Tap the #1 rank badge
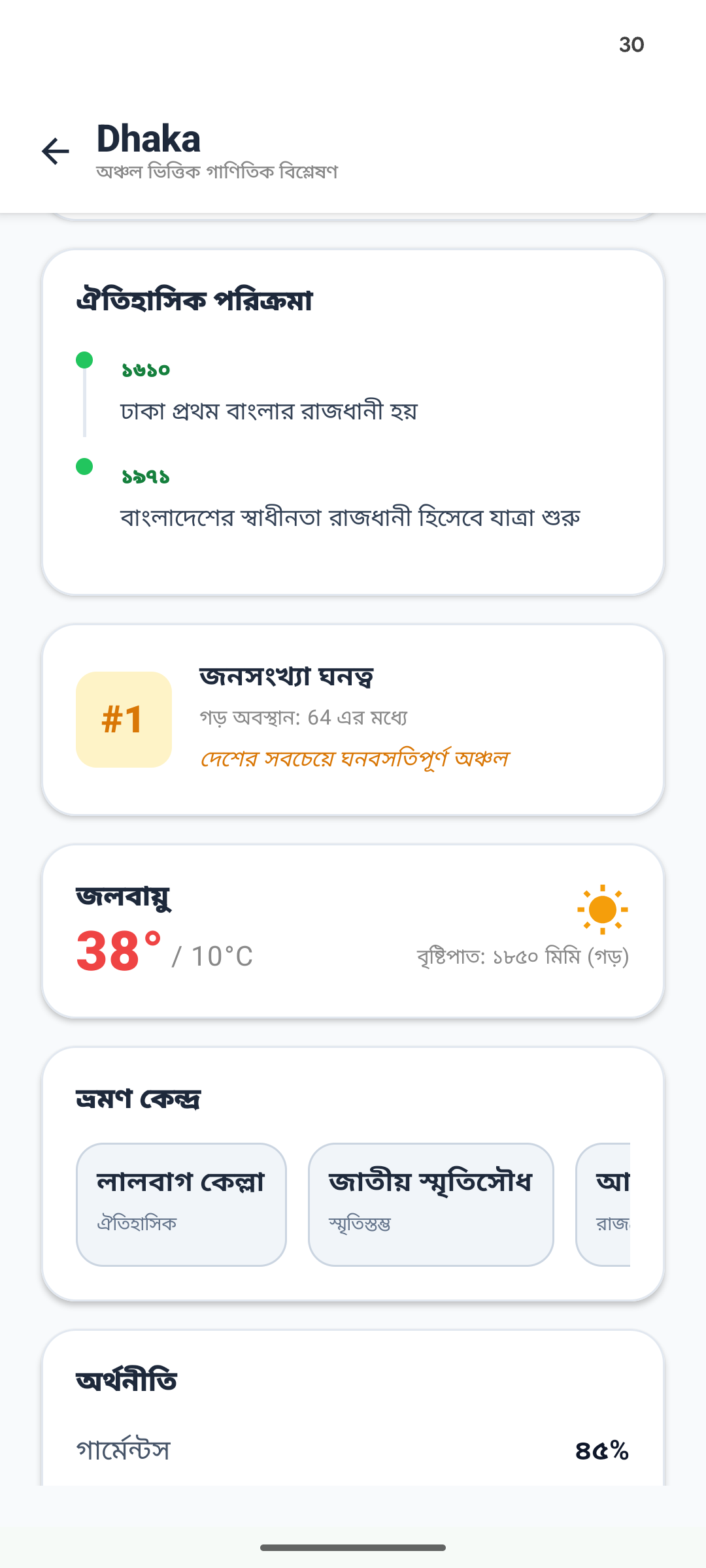Image resolution: width=706 pixels, height=1568 pixels. 124,719
